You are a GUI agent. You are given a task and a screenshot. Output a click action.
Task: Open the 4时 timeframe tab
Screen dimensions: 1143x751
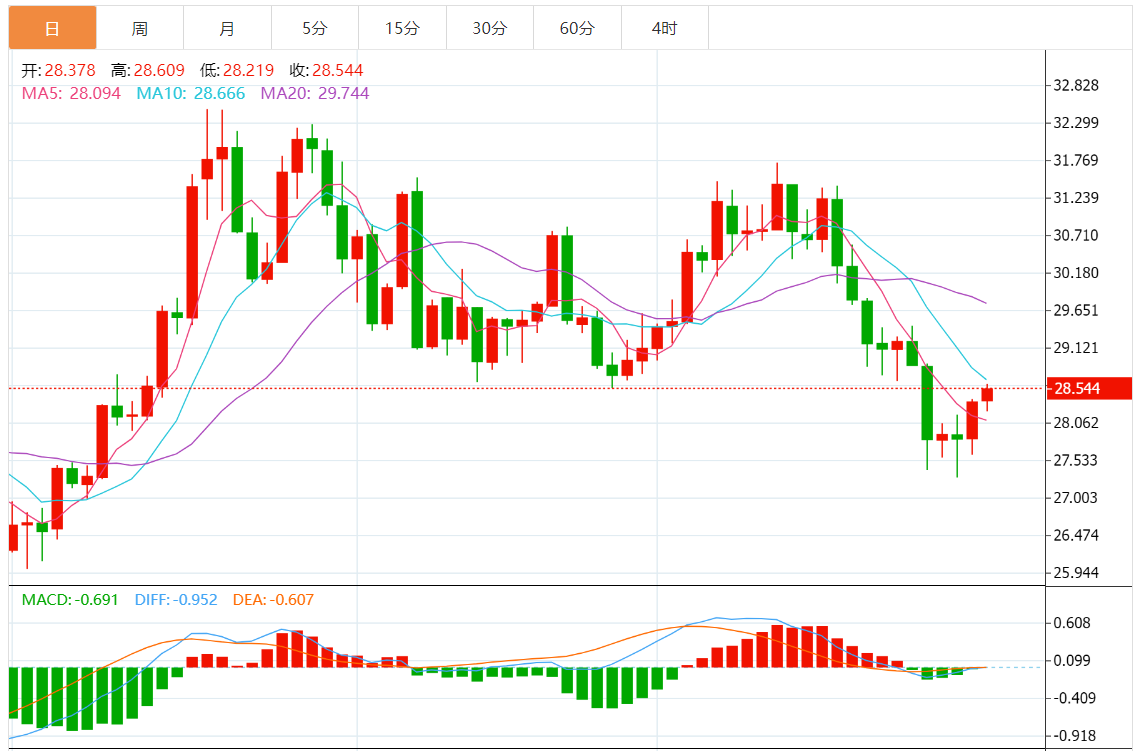coord(665,28)
